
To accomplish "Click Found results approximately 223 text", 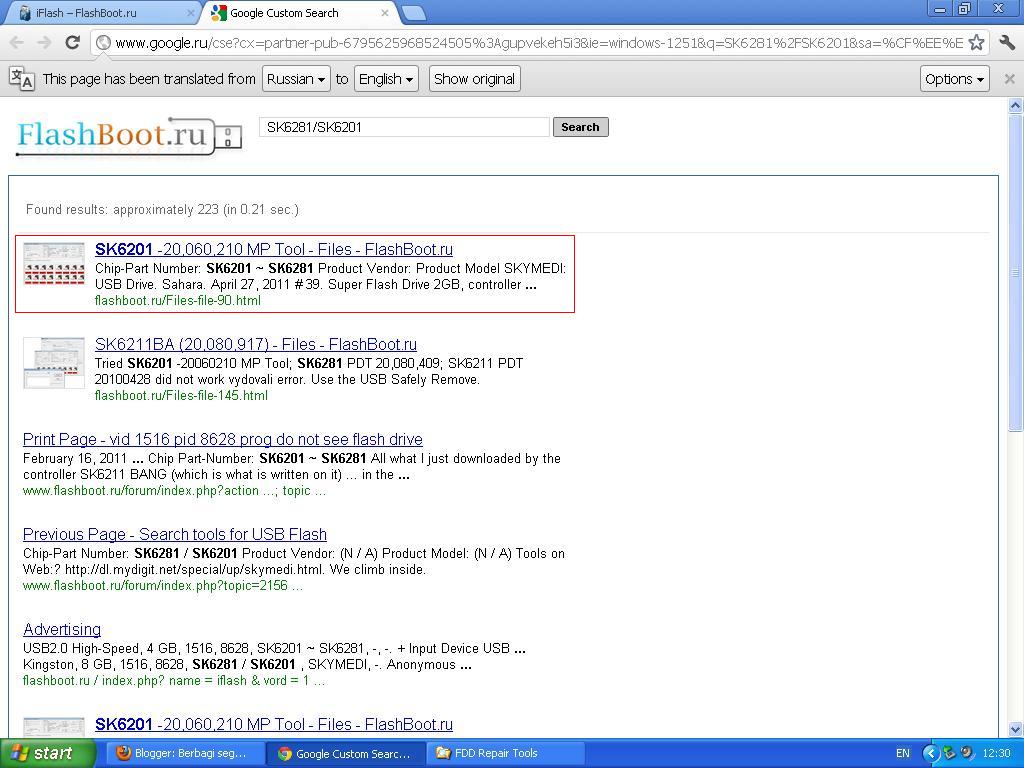I will 162,210.
